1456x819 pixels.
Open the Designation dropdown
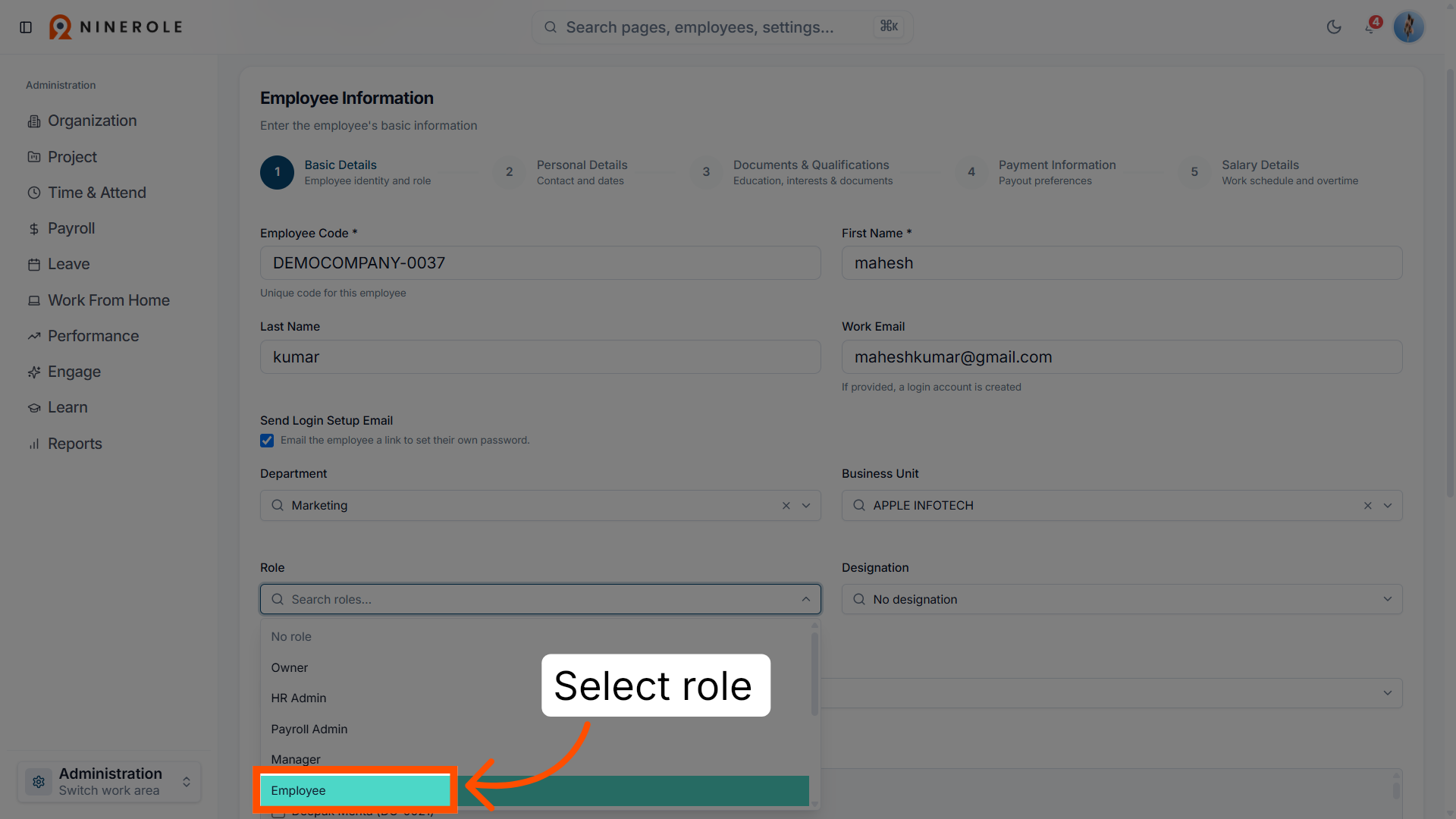point(1122,599)
